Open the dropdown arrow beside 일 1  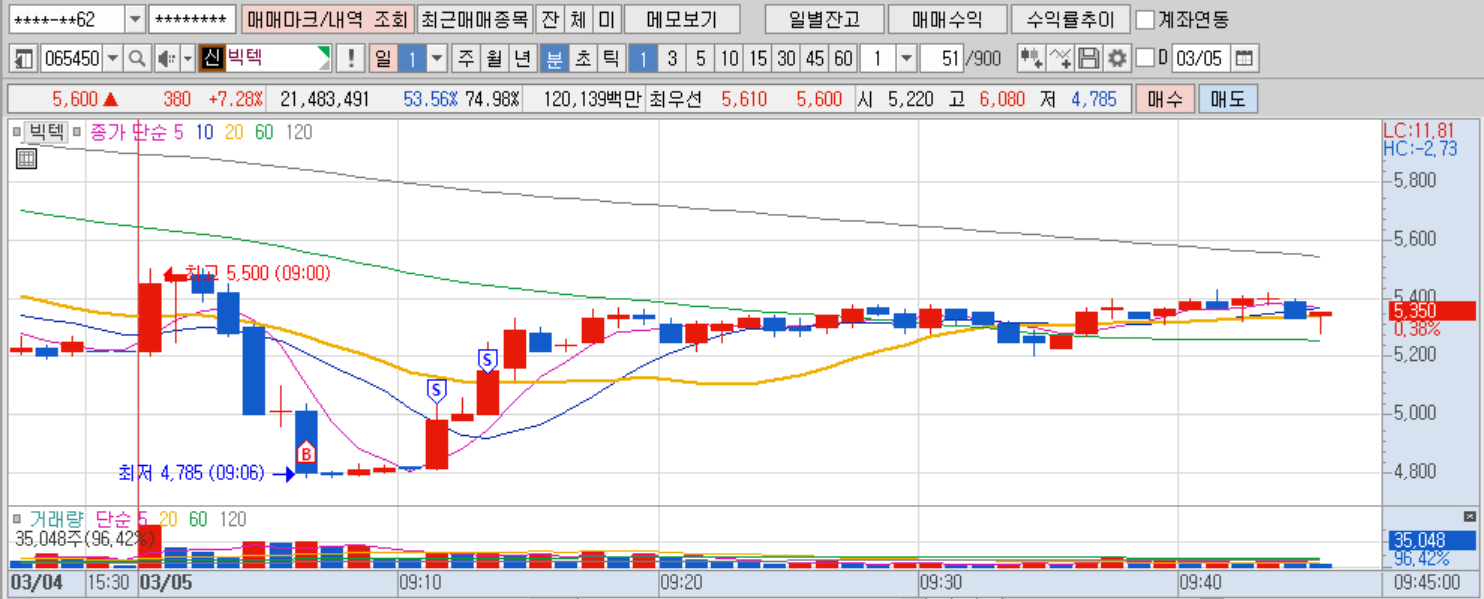(x=437, y=59)
